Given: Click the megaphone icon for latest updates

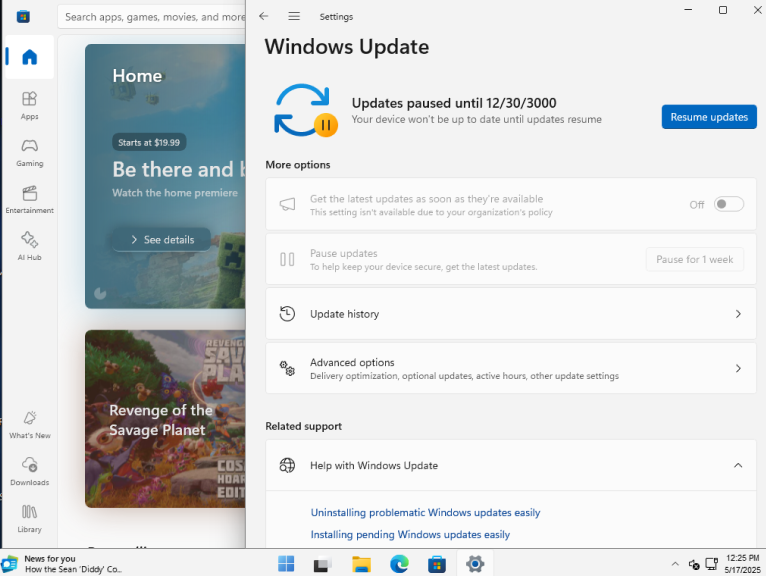Looking at the screenshot, I should coord(287,204).
